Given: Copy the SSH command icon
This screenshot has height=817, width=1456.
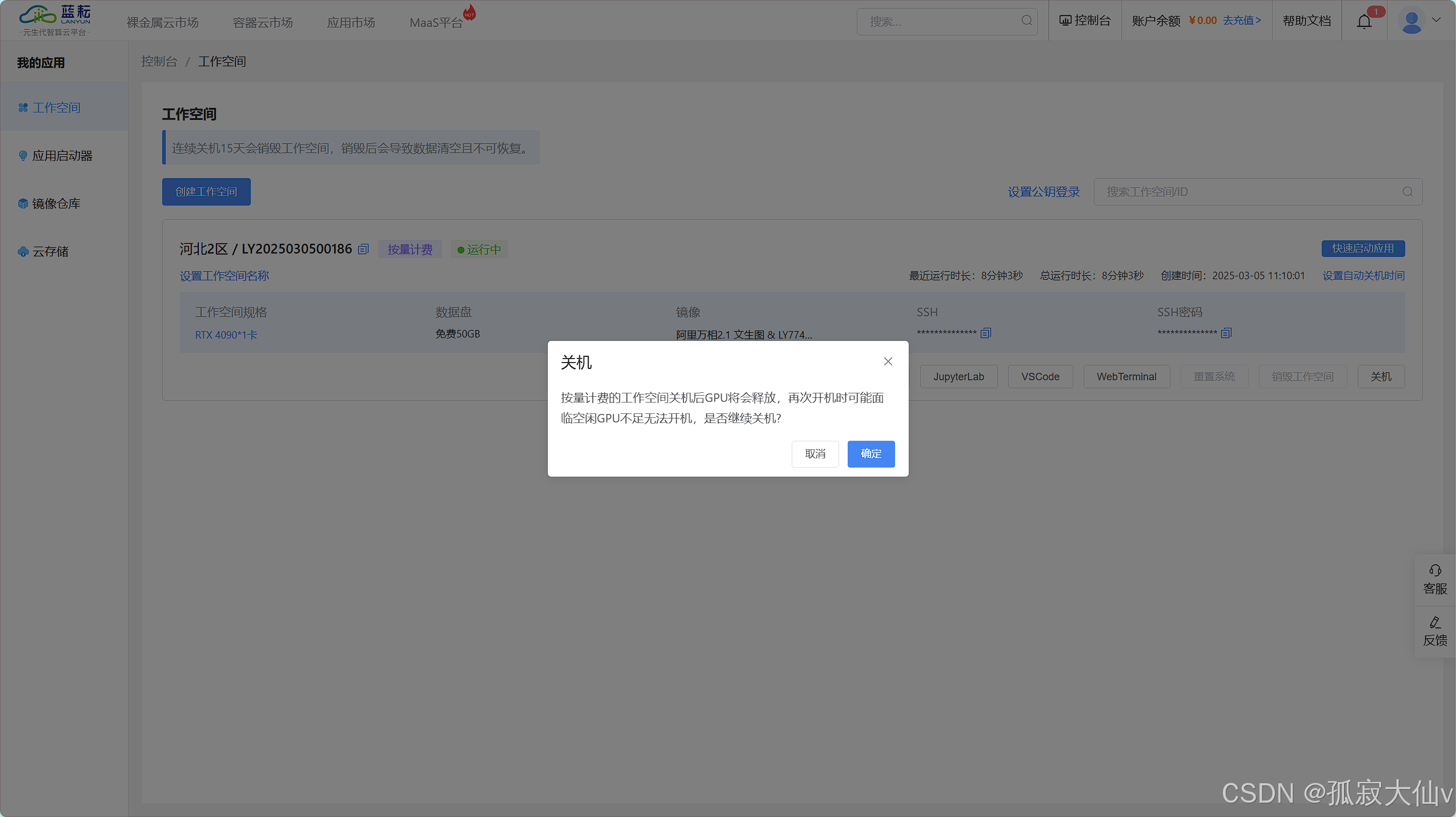Looking at the screenshot, I should [985, 333].
